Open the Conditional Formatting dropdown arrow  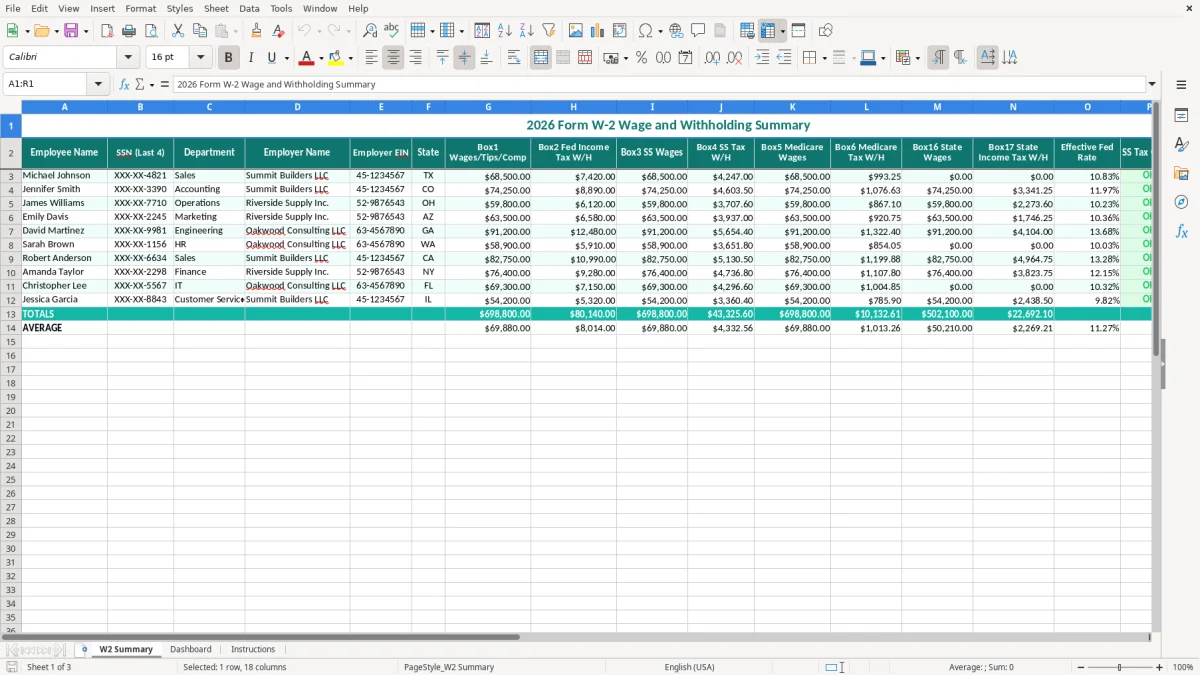tap(918, 58)
